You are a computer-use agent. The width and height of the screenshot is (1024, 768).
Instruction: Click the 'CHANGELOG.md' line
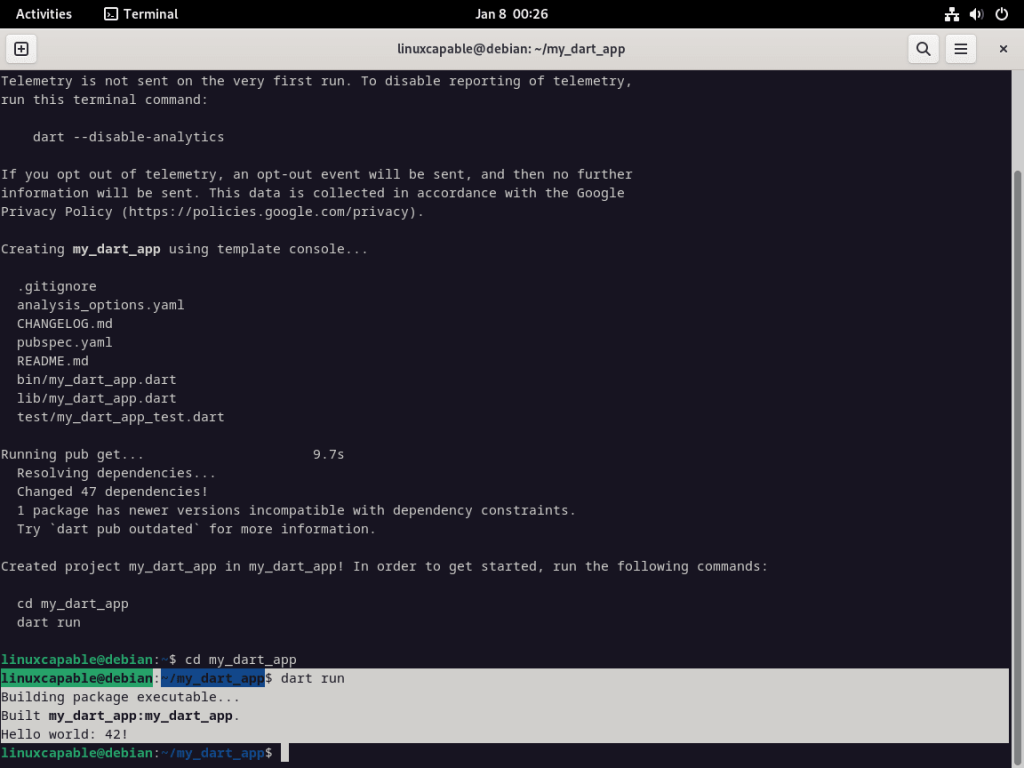pos(65,323)
